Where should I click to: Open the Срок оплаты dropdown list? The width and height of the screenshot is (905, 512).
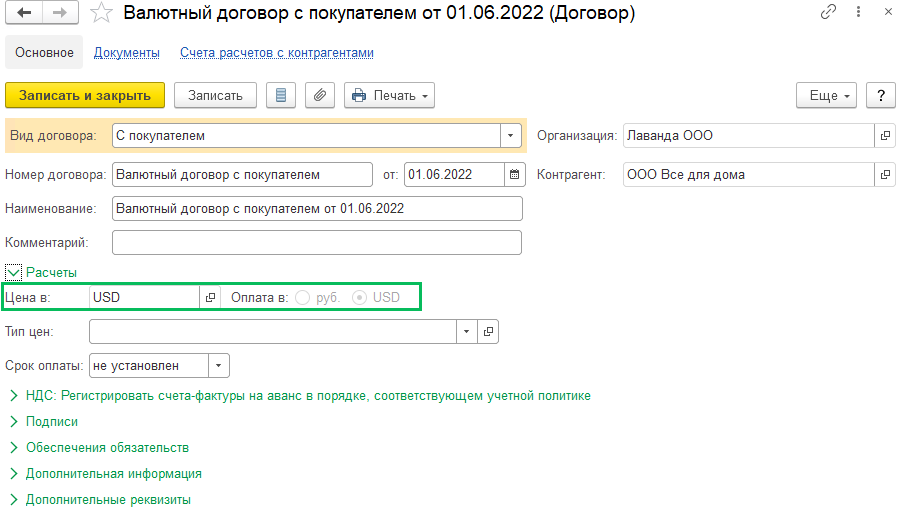(220, 366)
